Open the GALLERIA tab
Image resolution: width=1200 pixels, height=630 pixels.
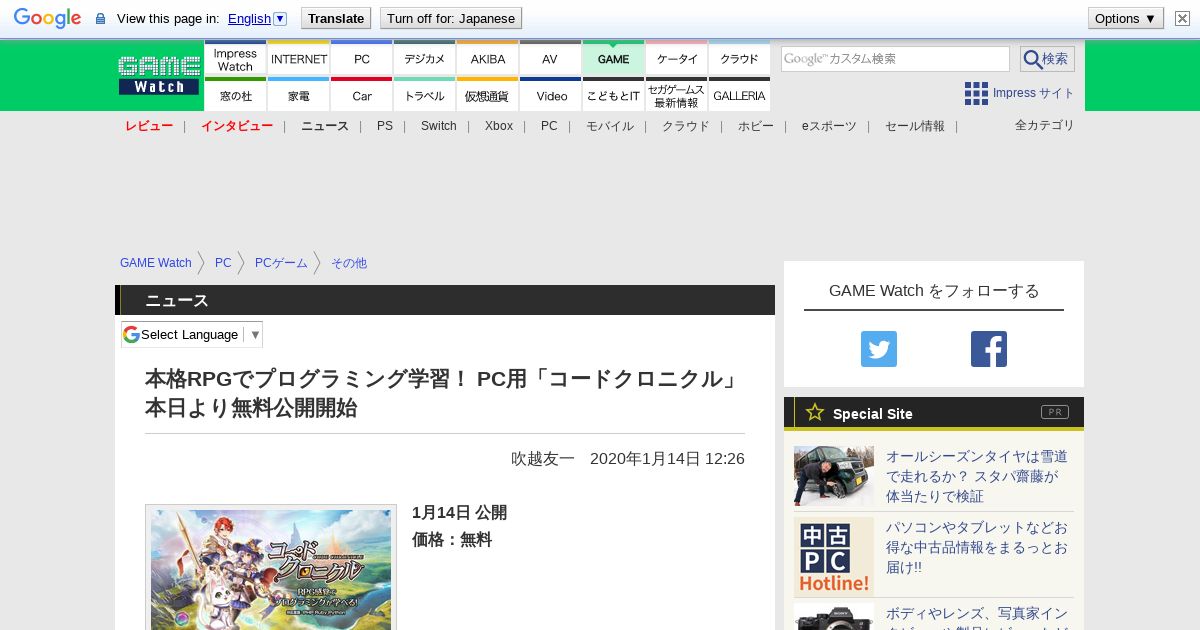point(740,94)
